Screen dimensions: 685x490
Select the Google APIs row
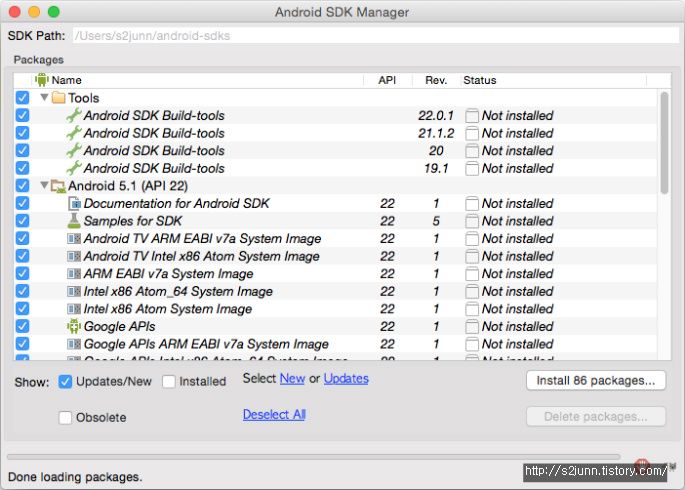click(336, 326)
